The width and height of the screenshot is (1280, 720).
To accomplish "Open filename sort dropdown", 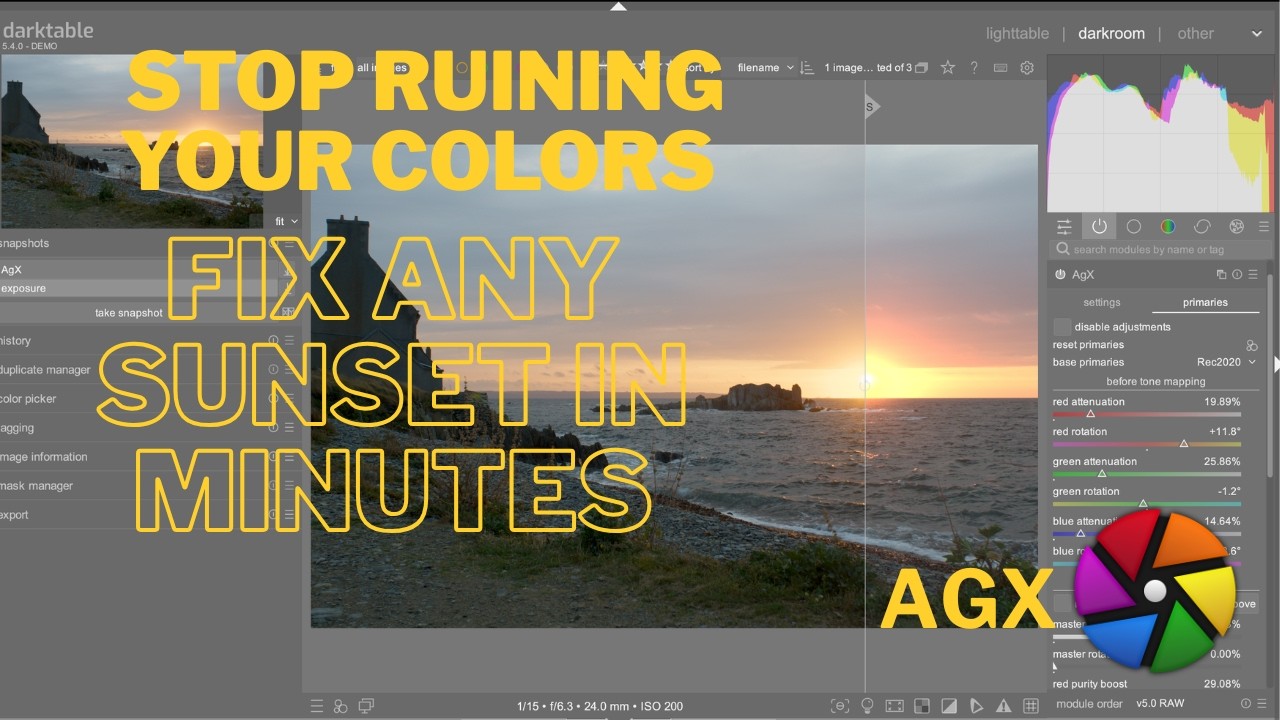I will [x=765, y=68].
